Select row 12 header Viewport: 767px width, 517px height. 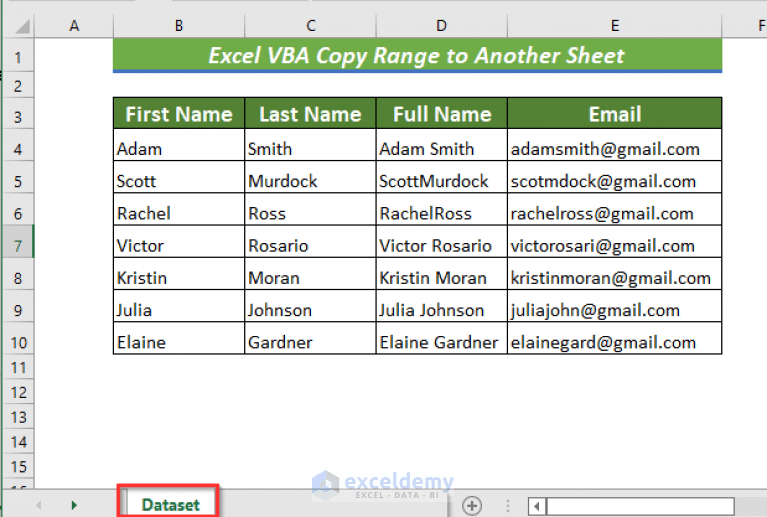(18, 392)
